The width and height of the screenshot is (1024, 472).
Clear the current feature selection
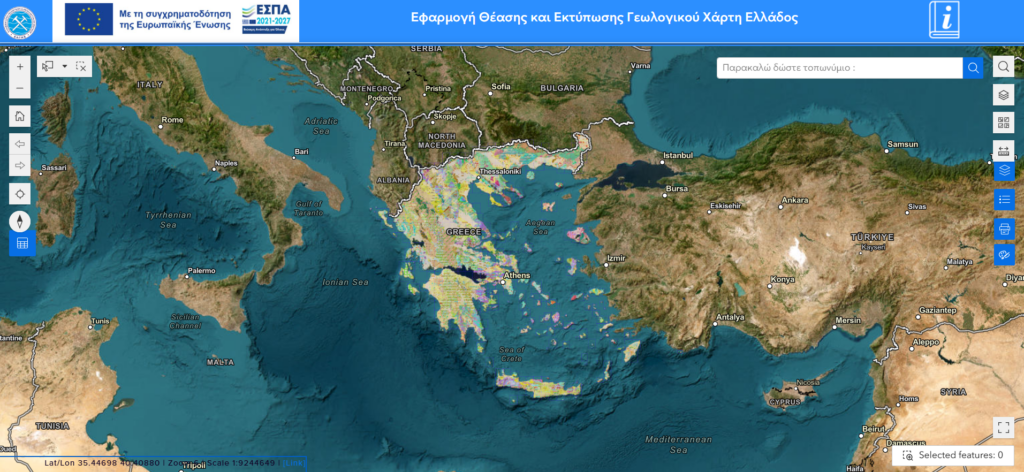coord(81,66)
